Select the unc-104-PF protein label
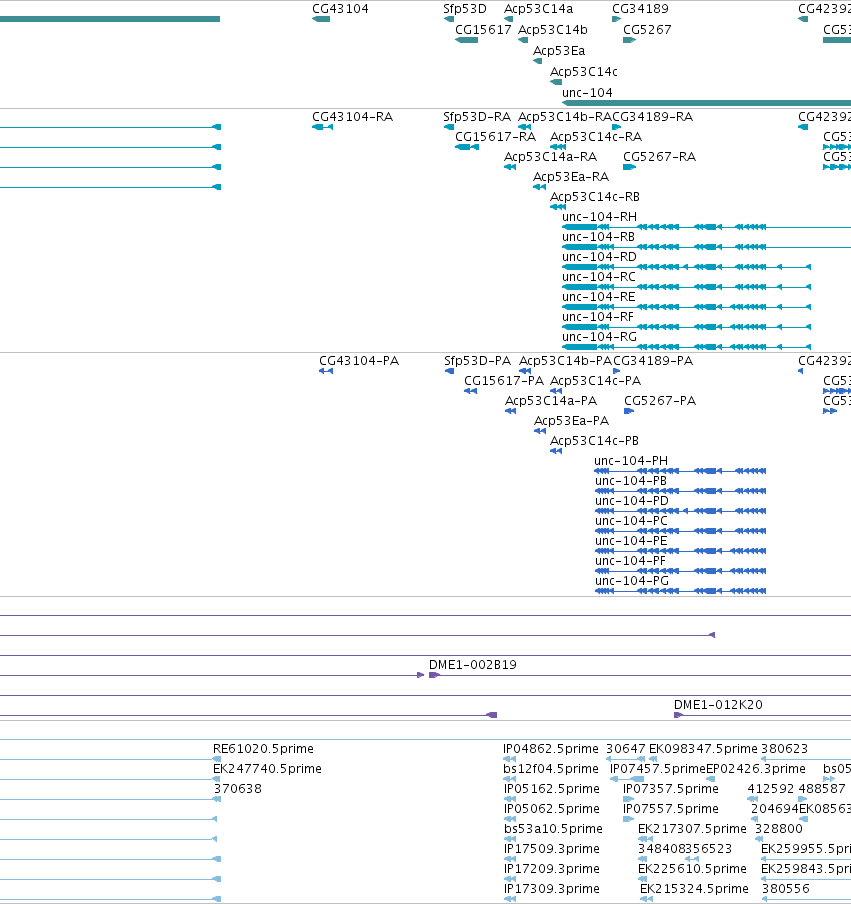 (x=630, y=560)
